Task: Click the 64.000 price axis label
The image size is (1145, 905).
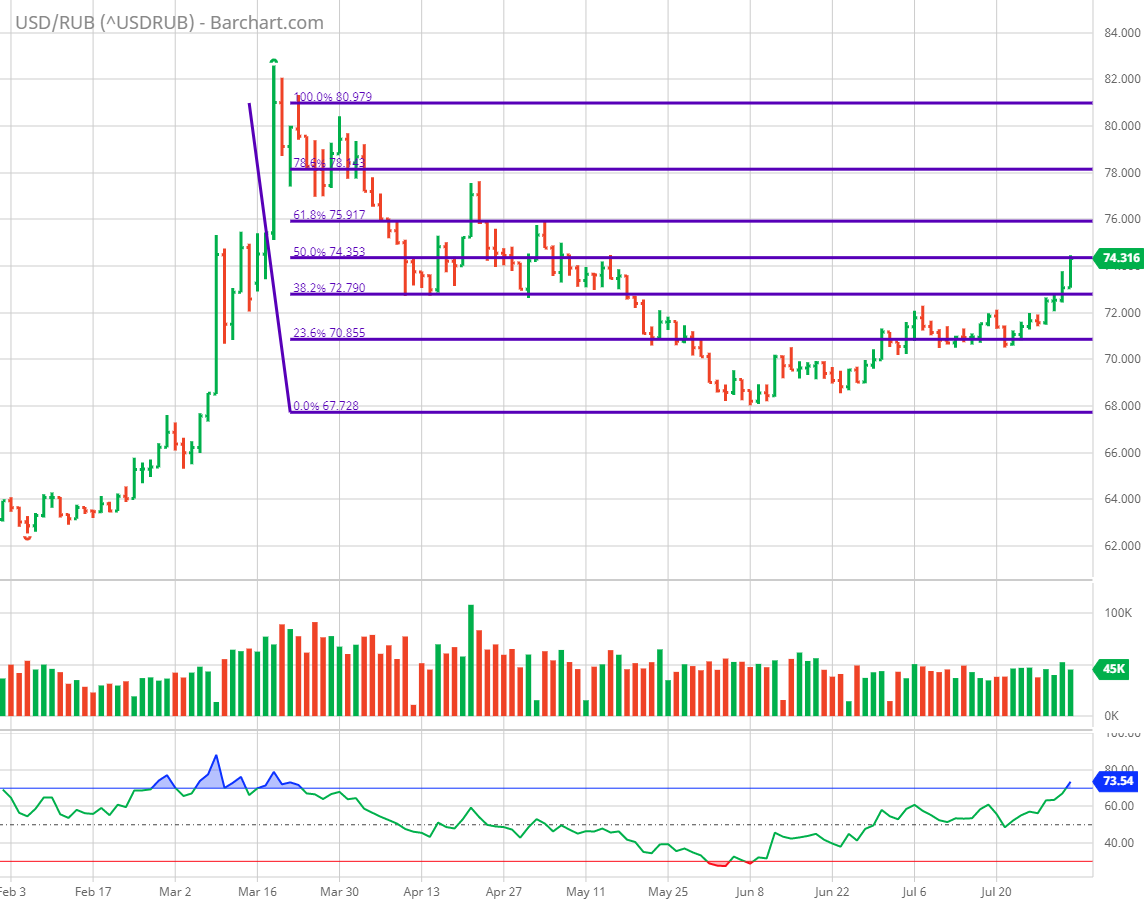Action: point(1122,499)
